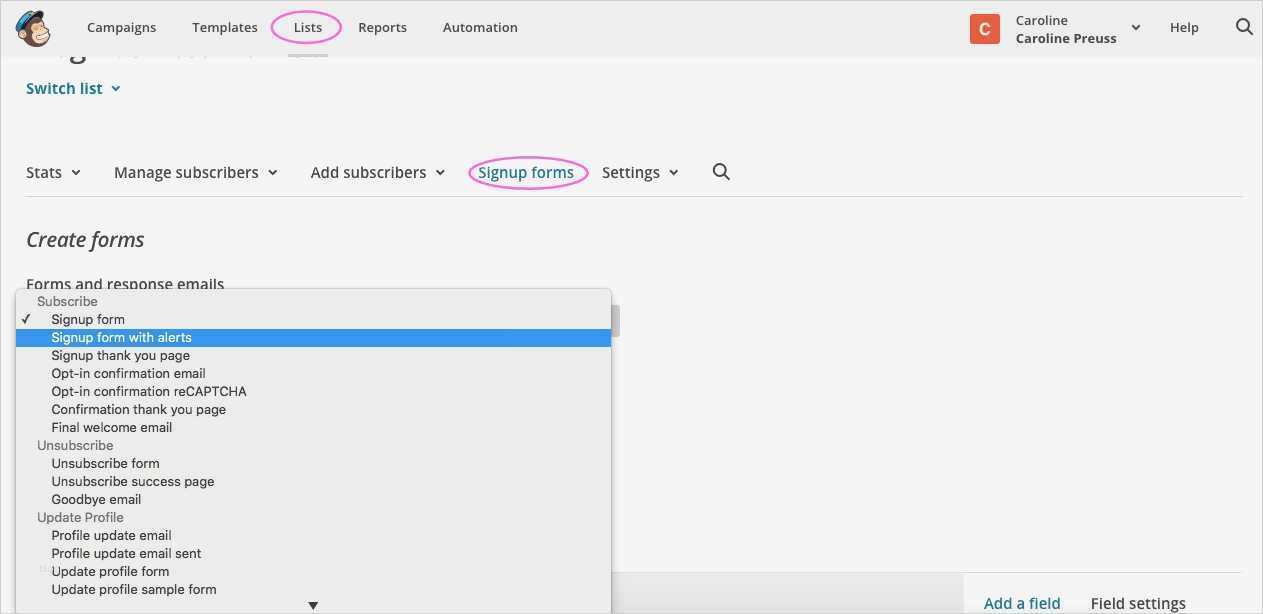Open the Lists page
Viewport: 1263px width, 614px height.
pyautogui.click(x=308, y=27)
